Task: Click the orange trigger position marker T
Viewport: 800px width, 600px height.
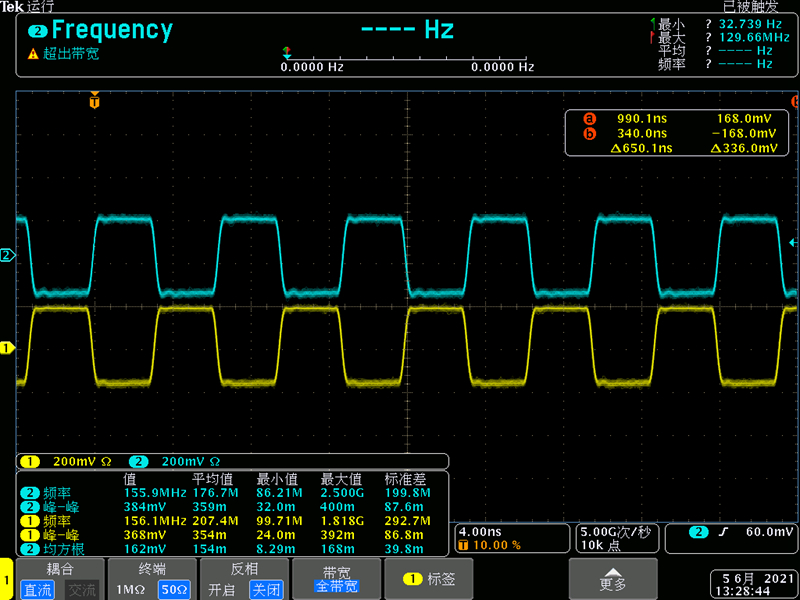Action: (x=95, y=101)
